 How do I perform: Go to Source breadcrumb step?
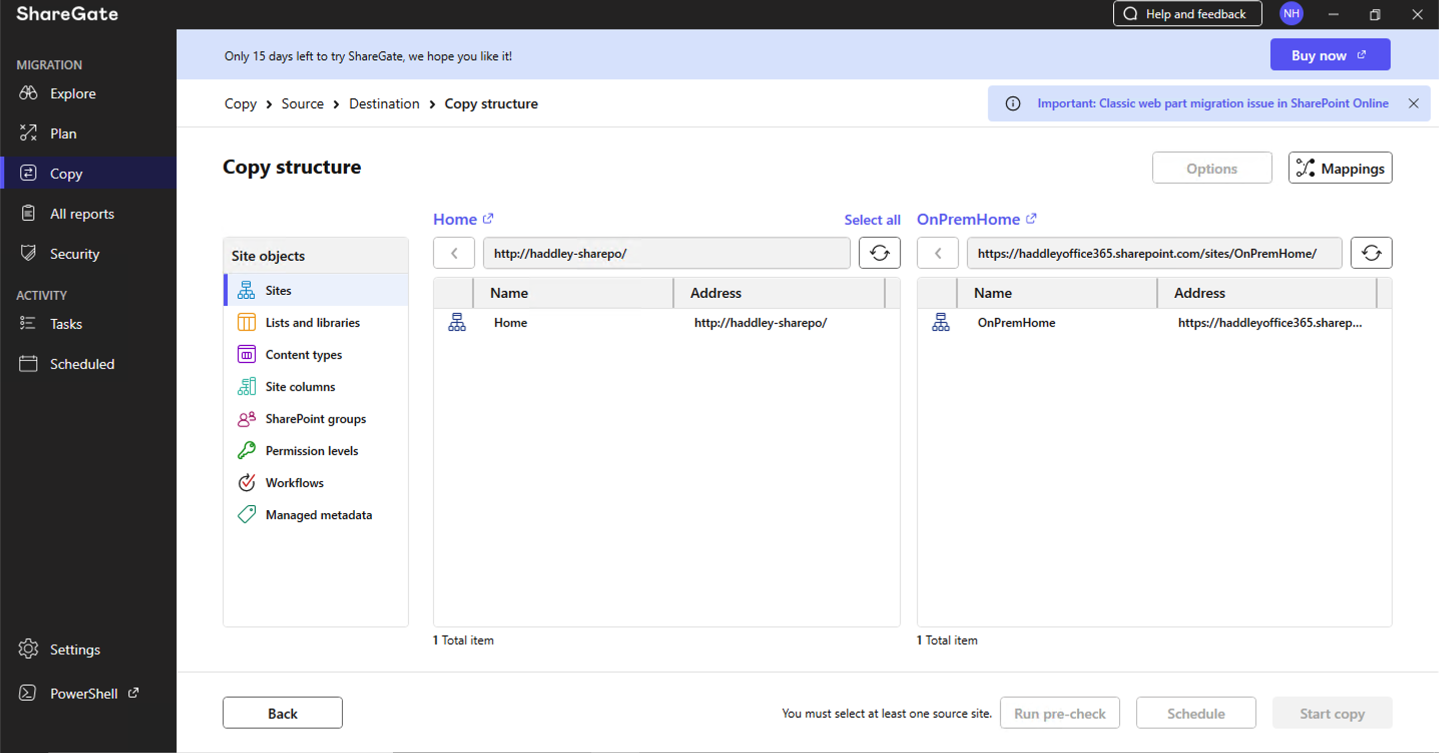(x=302, y=103)
